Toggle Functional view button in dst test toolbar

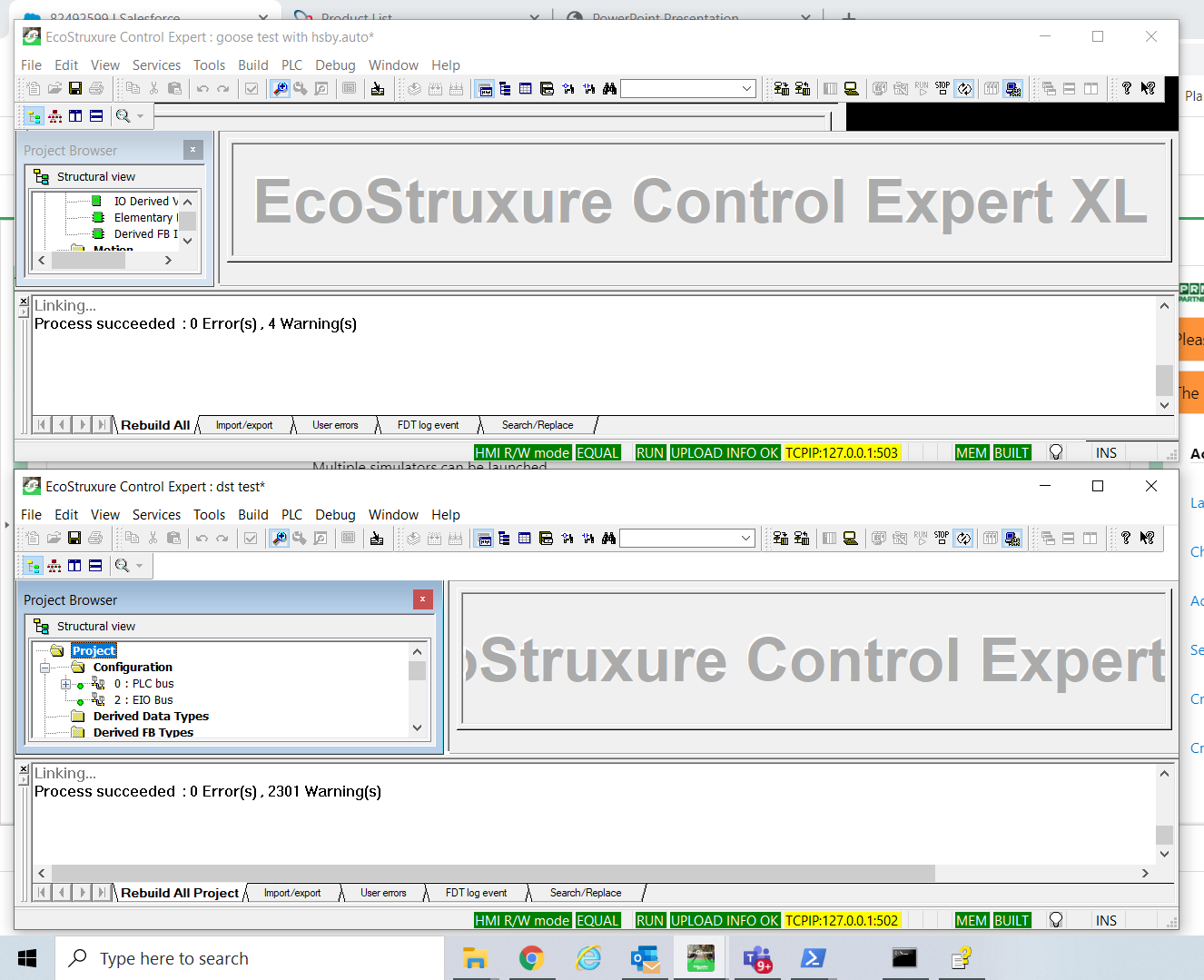[54, 565]
